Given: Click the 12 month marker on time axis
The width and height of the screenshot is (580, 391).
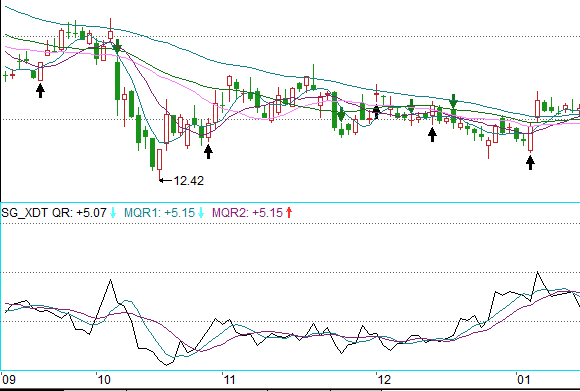Looking at the screenshot, I should pyautogui.click(x=384, y=380).
